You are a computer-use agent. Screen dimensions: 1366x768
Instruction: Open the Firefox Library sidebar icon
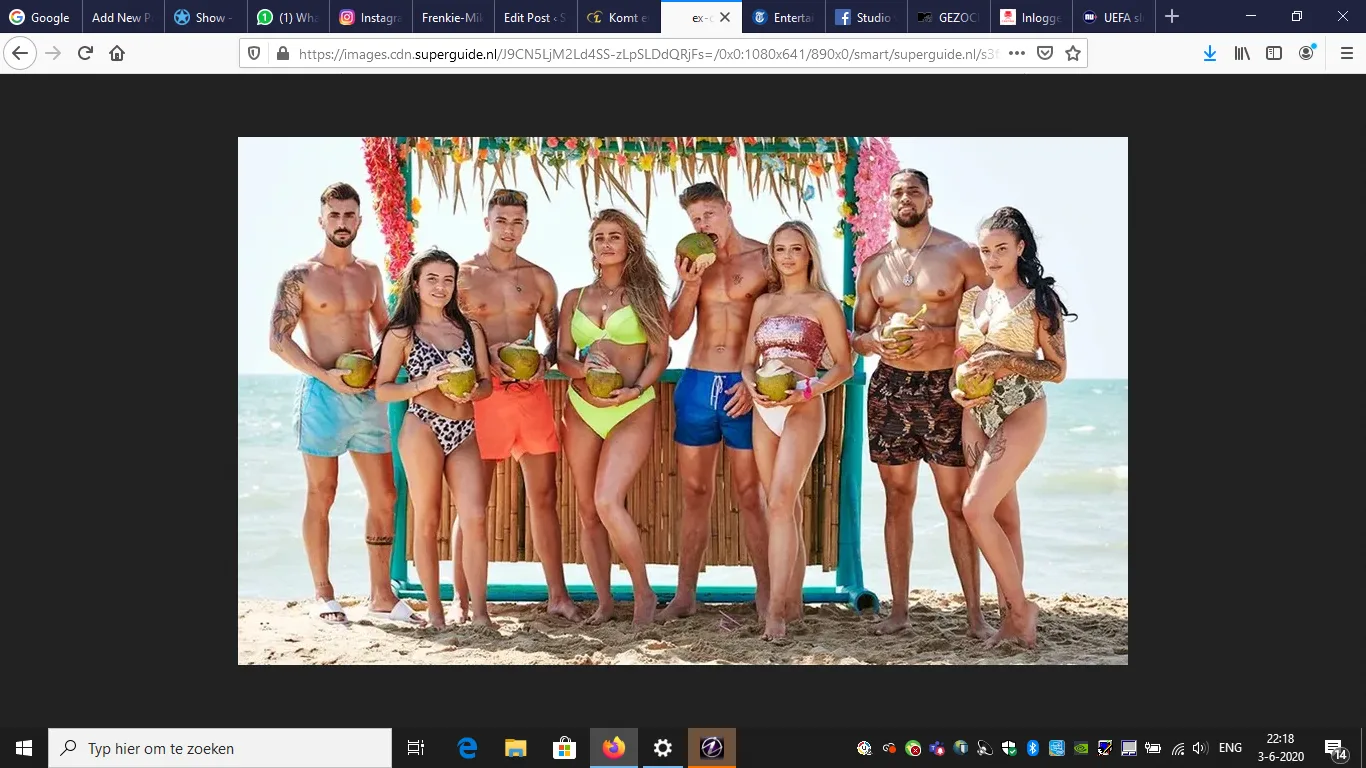coord(1242,52)
